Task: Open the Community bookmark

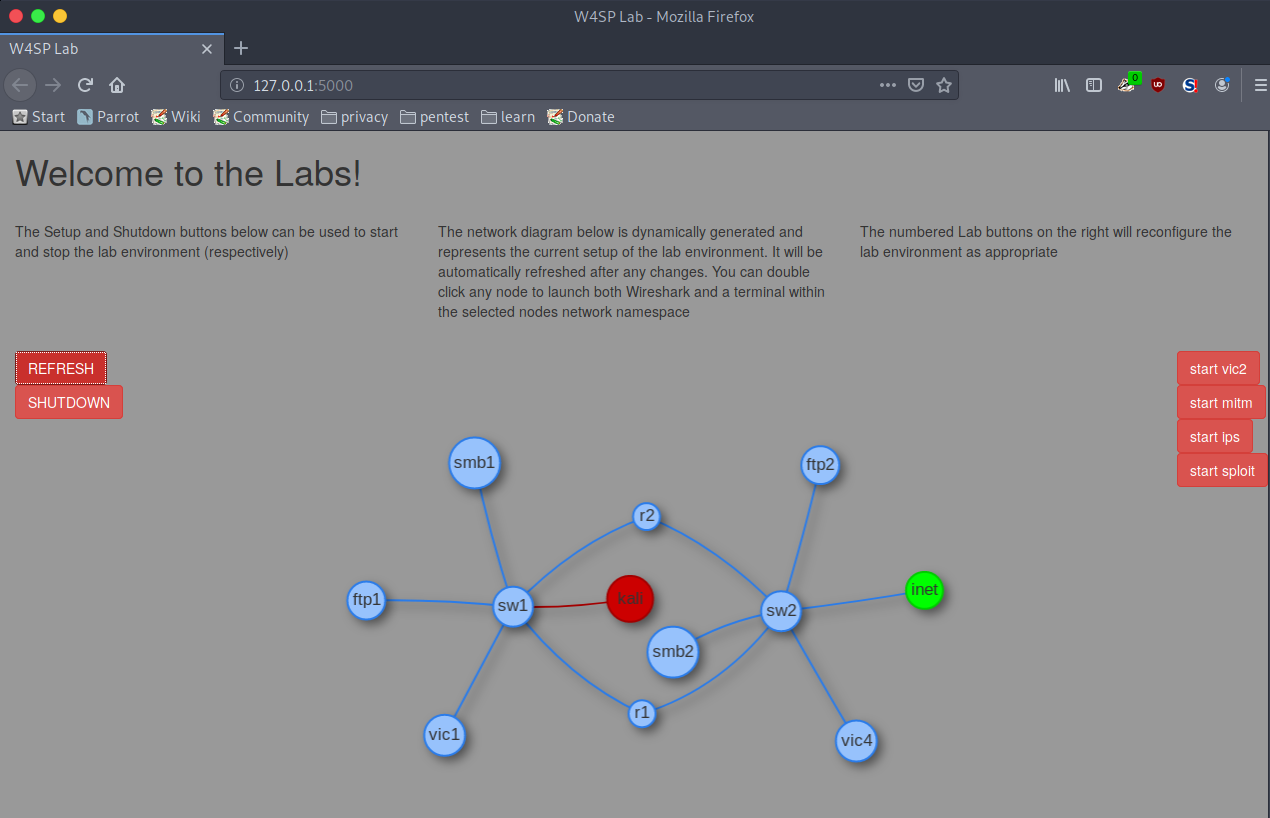Action: point(261,117)
